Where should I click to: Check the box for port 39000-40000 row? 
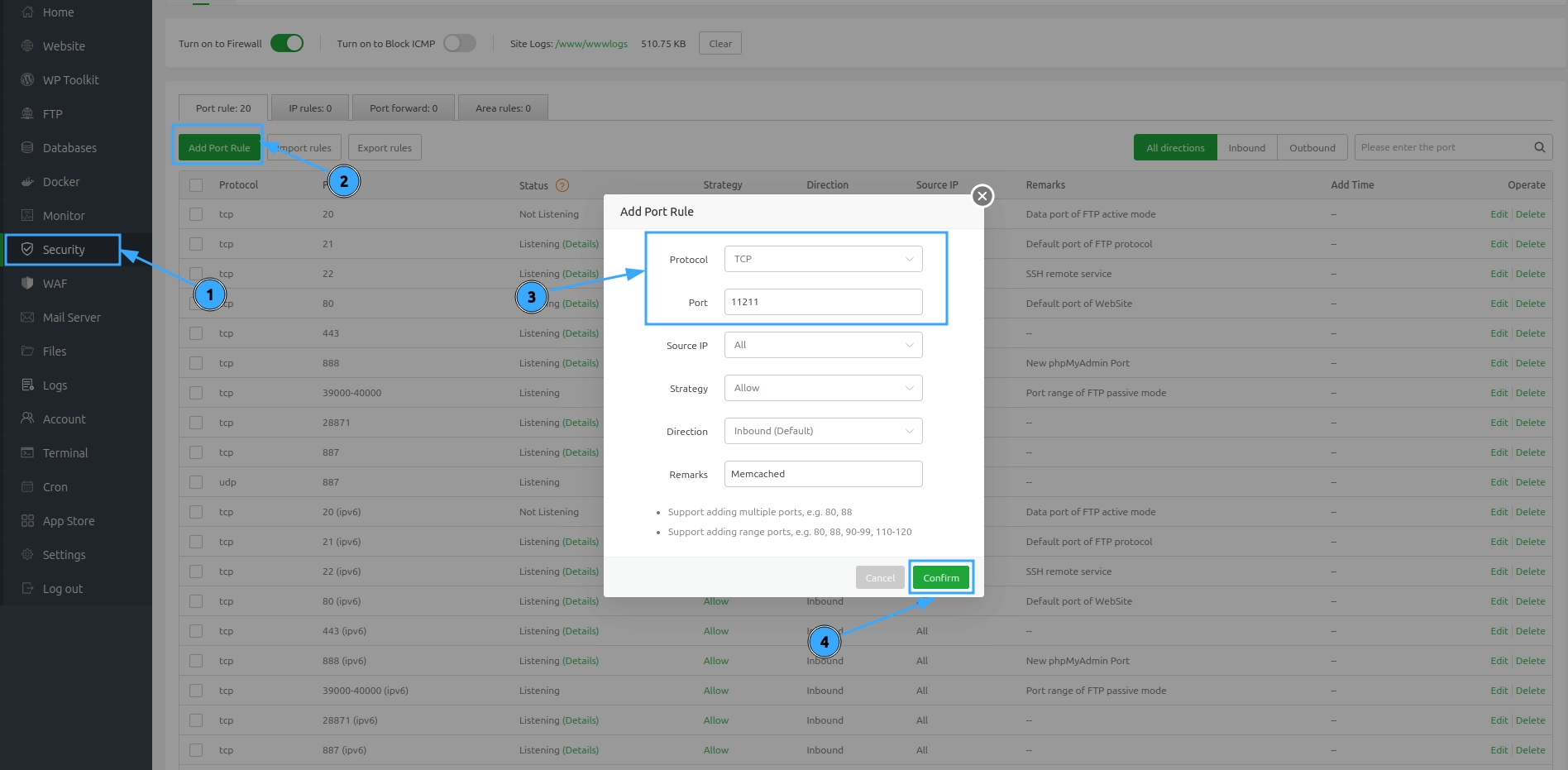coord(196,393)
